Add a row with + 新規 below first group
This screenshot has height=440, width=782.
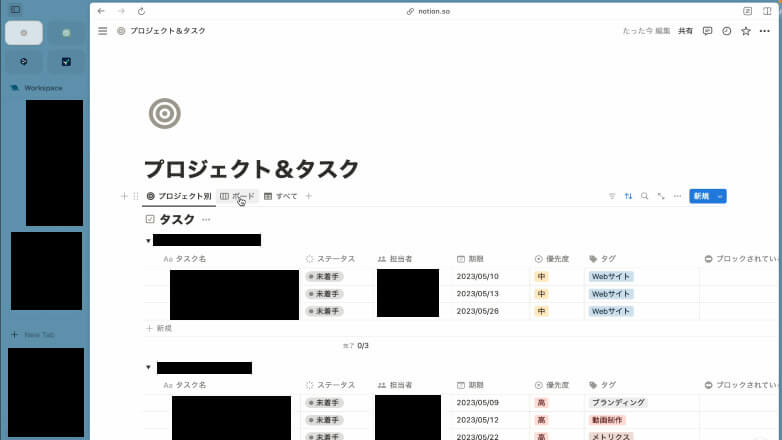[x=159, y=328]
